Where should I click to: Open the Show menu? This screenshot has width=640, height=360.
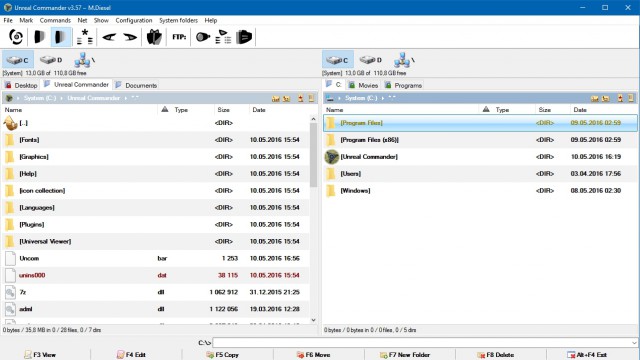click(x=101, y=20)
